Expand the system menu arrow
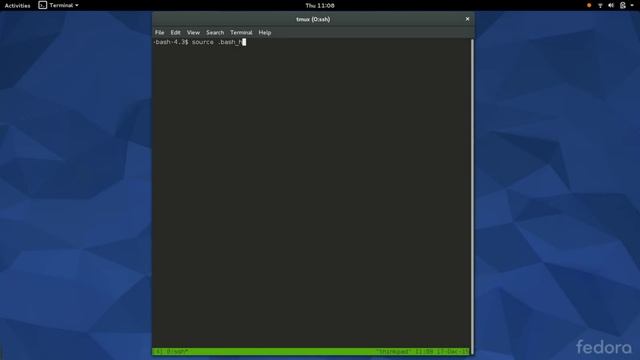Screen dimensions: 640x360 [632, 5]
